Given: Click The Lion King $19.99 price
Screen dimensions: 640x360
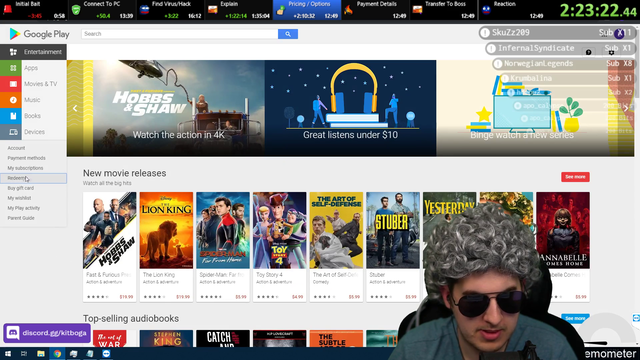Looking at the screenshot, I should (x=183, y=297).
